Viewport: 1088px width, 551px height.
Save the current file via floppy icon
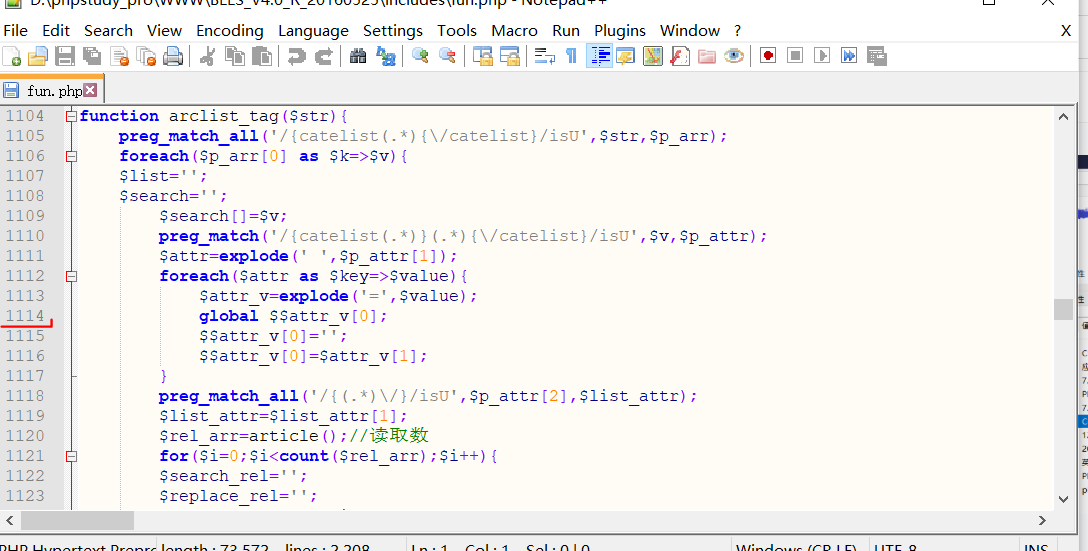(x=65, y=56)
